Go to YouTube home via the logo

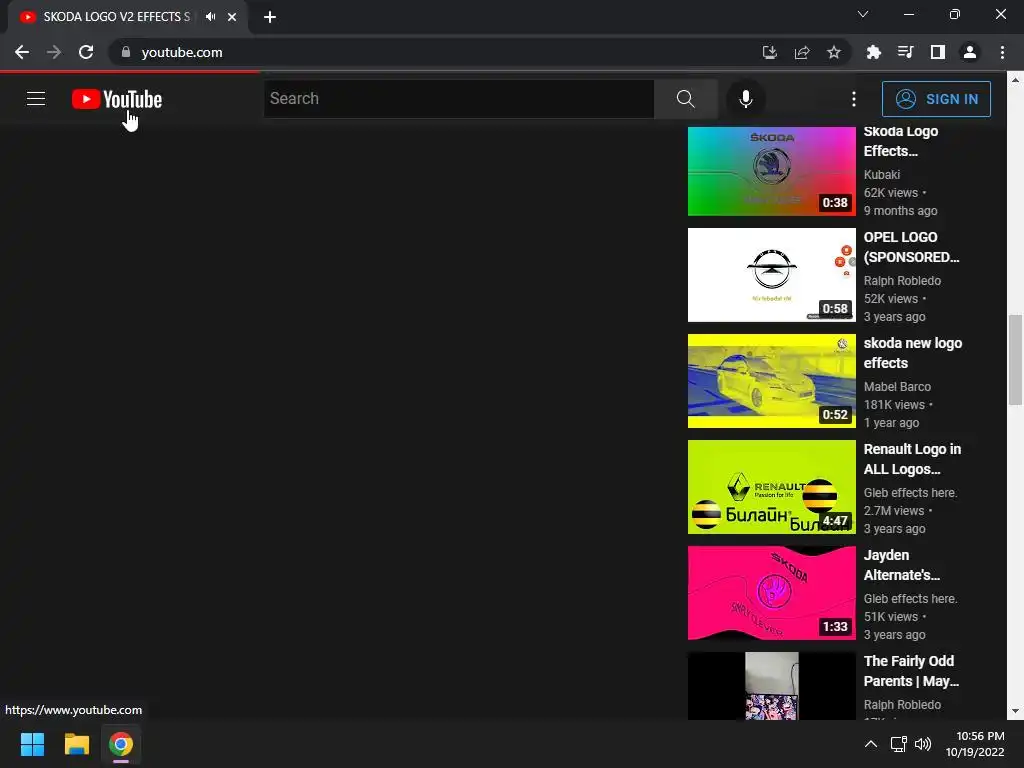point(117,99)
